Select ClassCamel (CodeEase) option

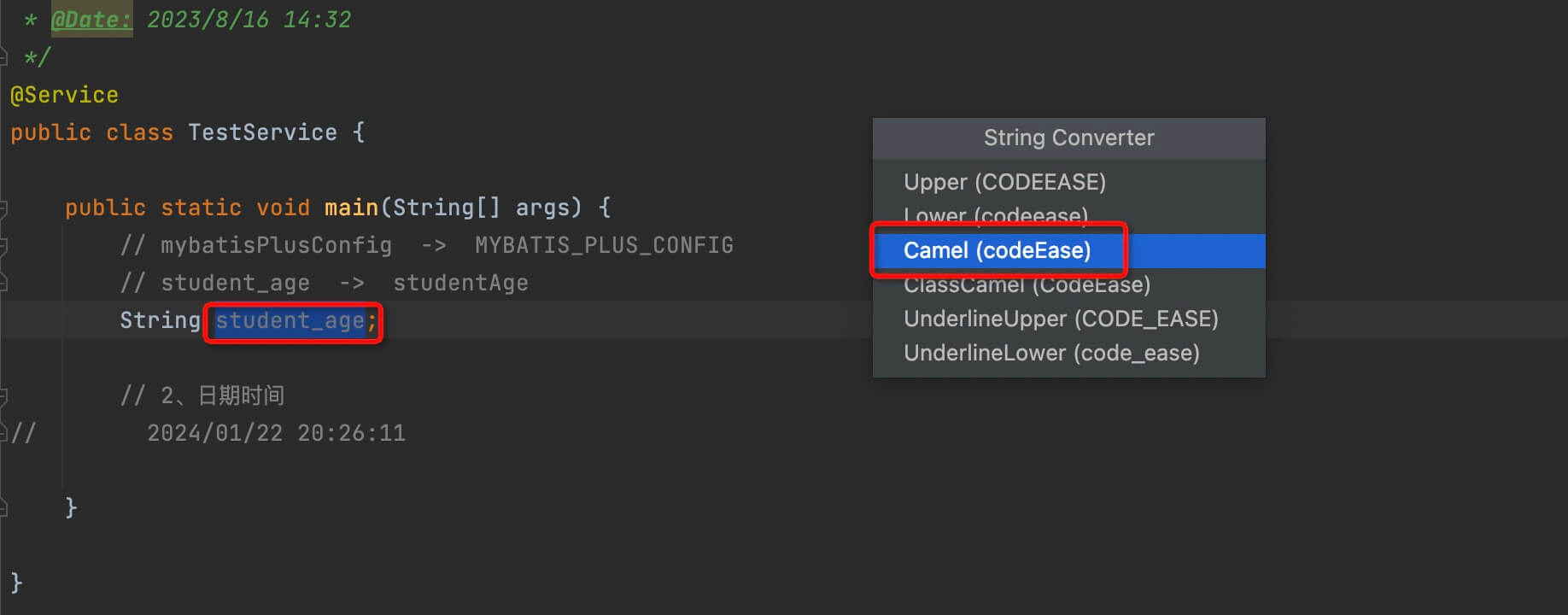pos(1027,284)
